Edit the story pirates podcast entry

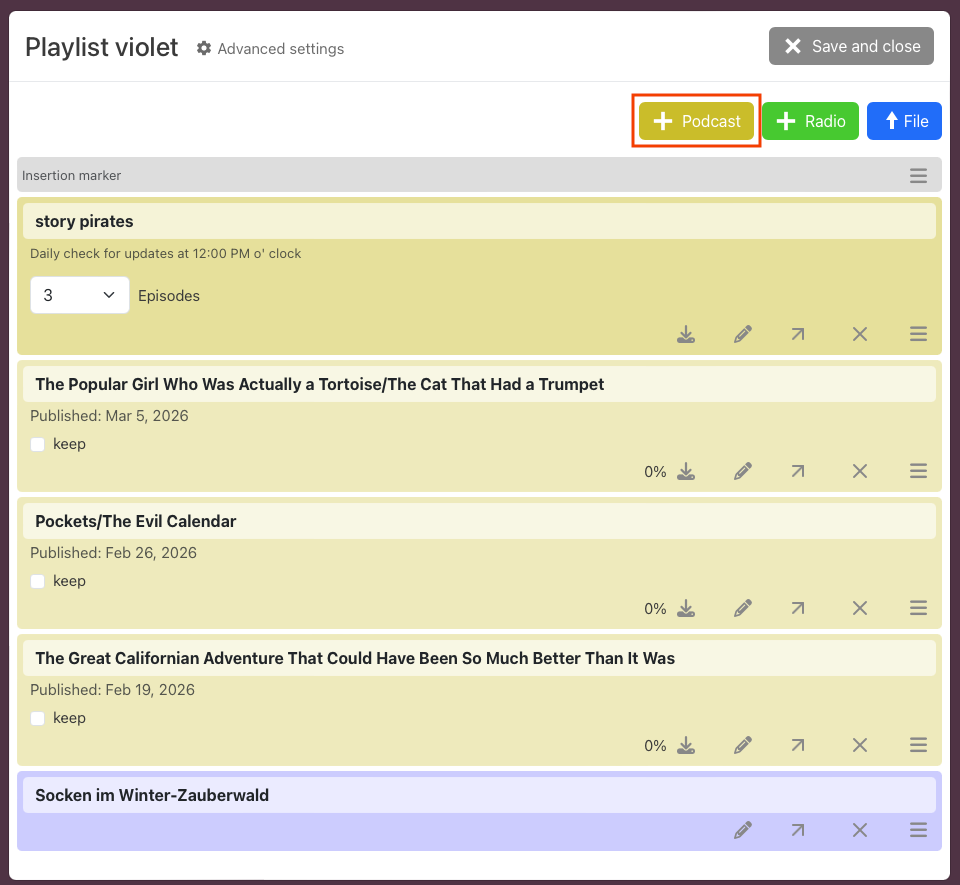[742, 334]
